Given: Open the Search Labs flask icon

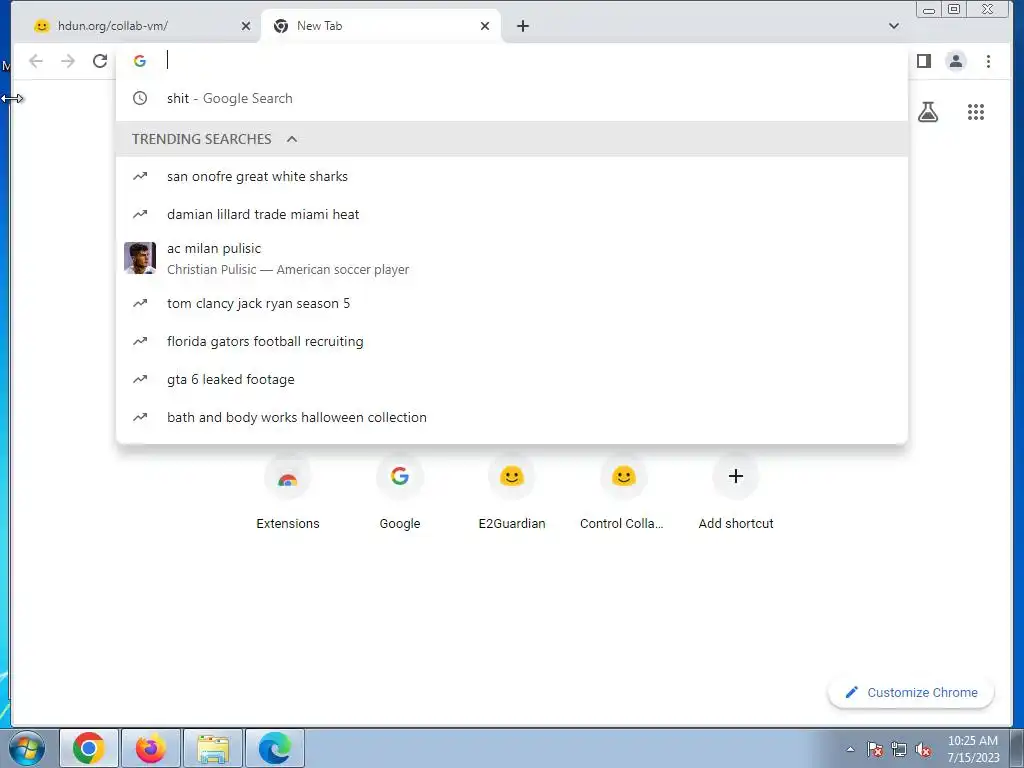Looking at the screenshot, I should click(x=927, y=112).
